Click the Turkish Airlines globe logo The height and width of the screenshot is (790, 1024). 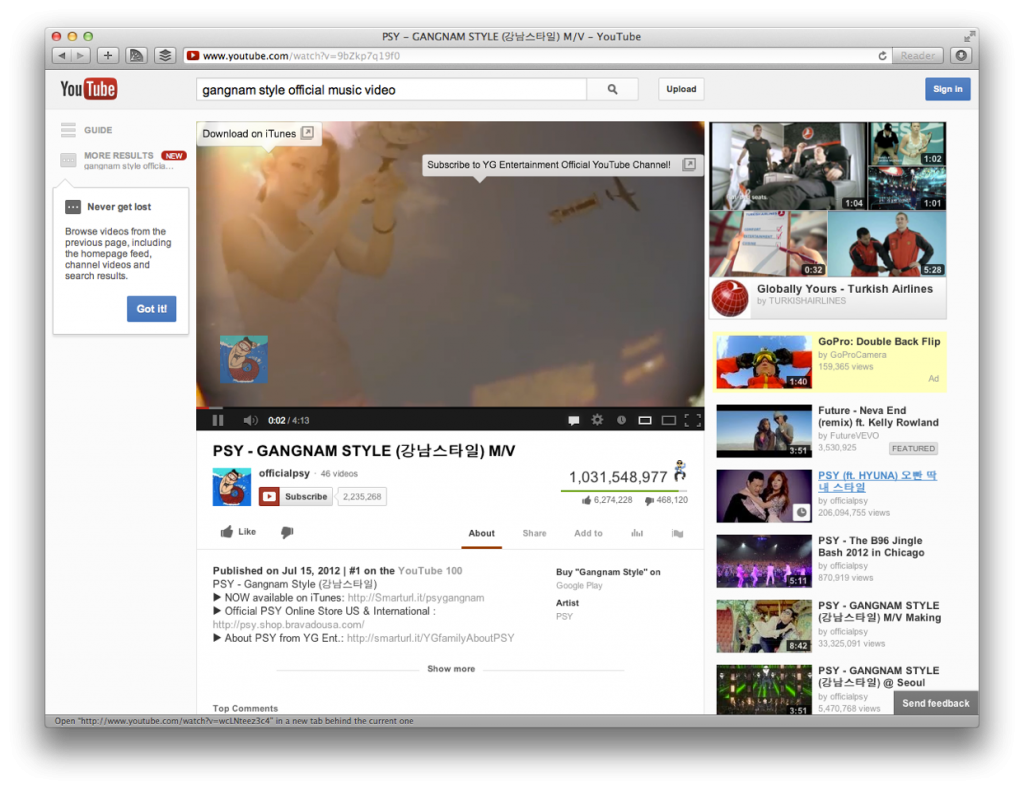click(730, 299)
